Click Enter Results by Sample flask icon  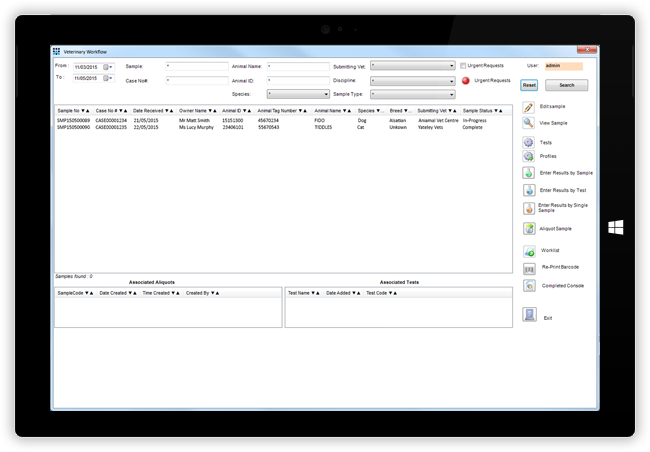pos(529,173)
